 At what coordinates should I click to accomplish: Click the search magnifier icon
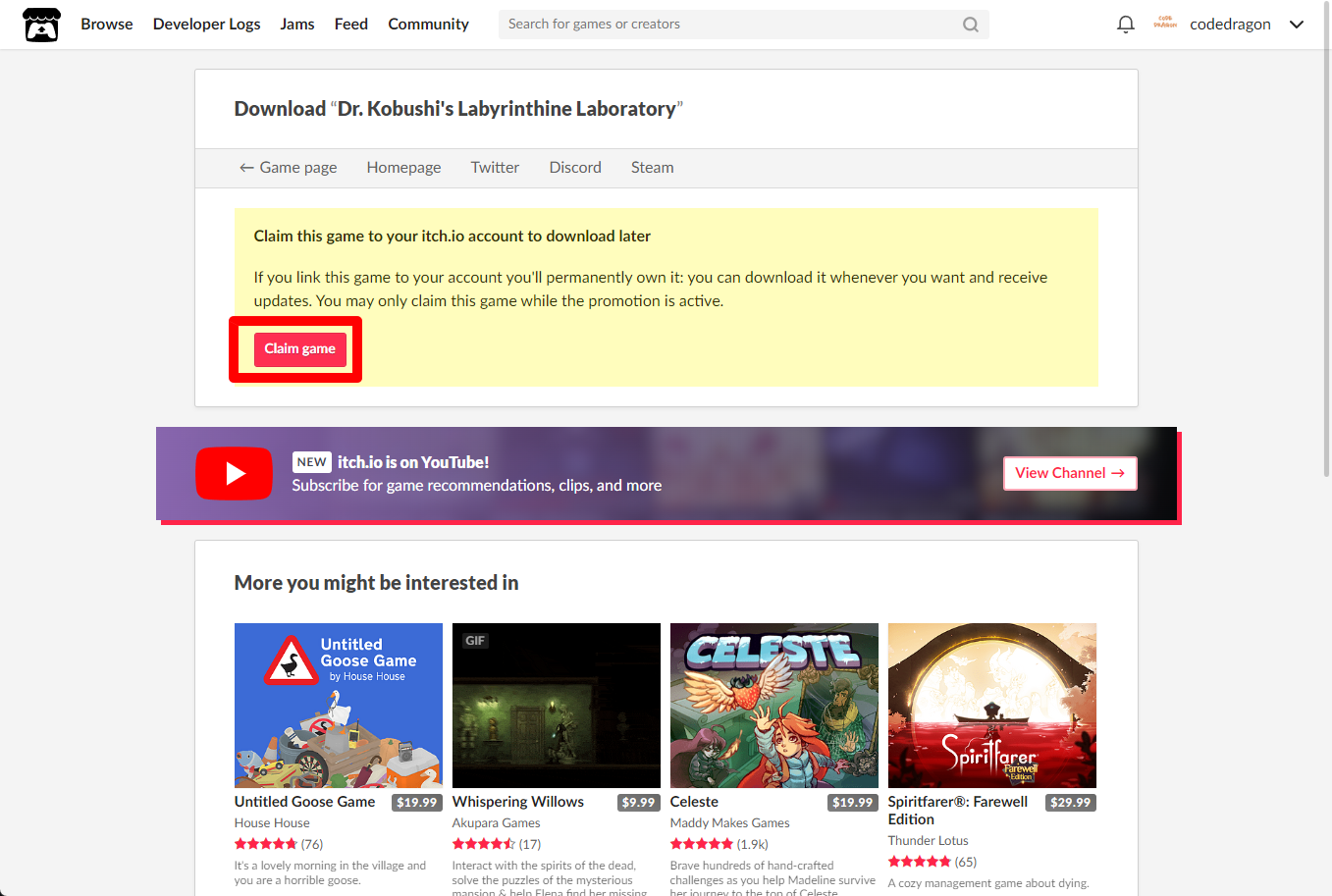pos(971,25)
